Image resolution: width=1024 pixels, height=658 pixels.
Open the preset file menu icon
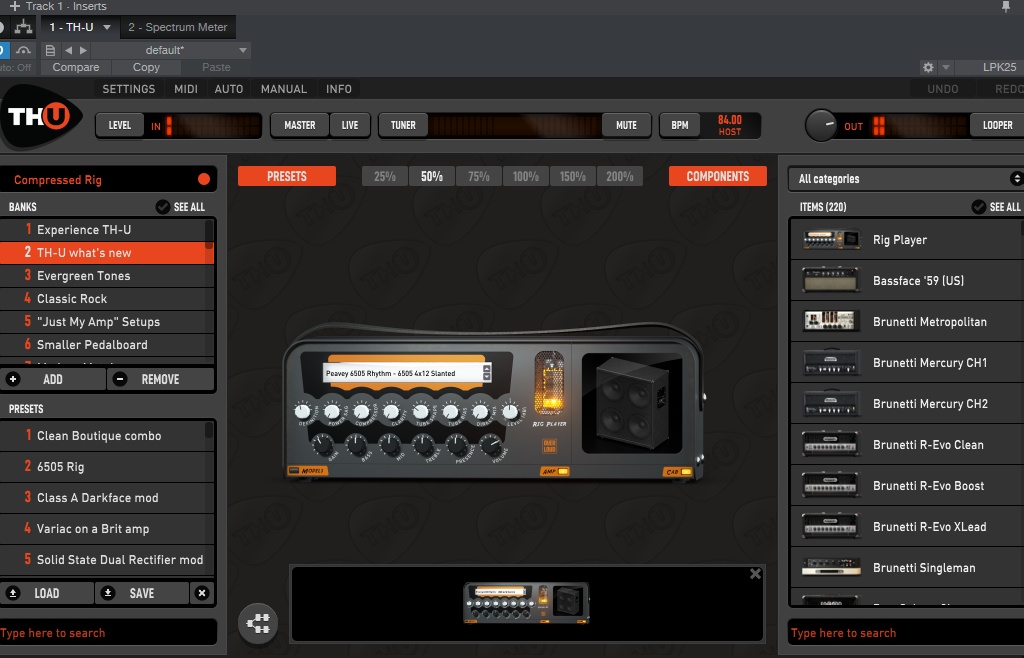[50, 50]
